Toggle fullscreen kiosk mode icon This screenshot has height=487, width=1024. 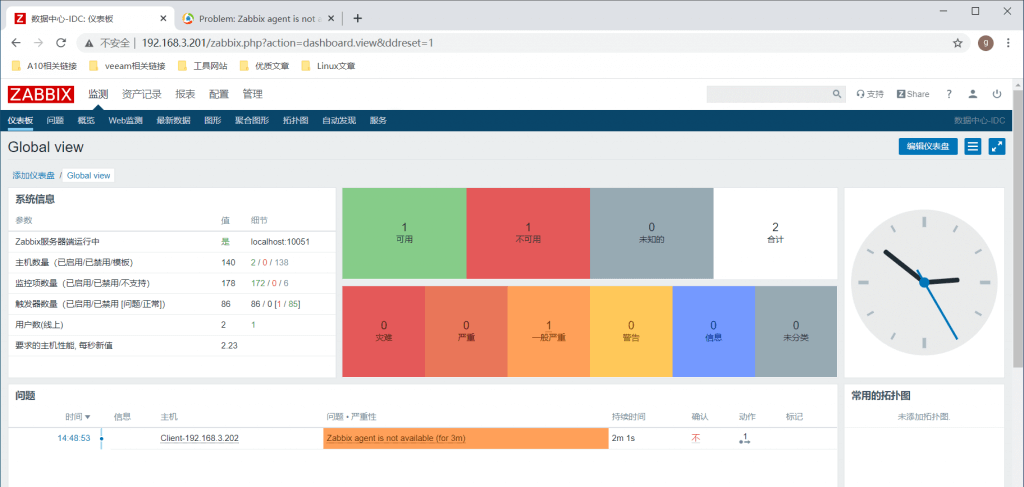(x=997, y=146)
